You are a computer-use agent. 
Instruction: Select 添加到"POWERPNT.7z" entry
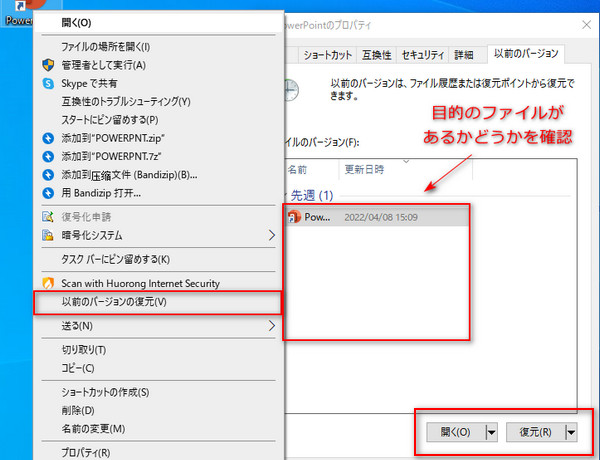coord(158,157)
